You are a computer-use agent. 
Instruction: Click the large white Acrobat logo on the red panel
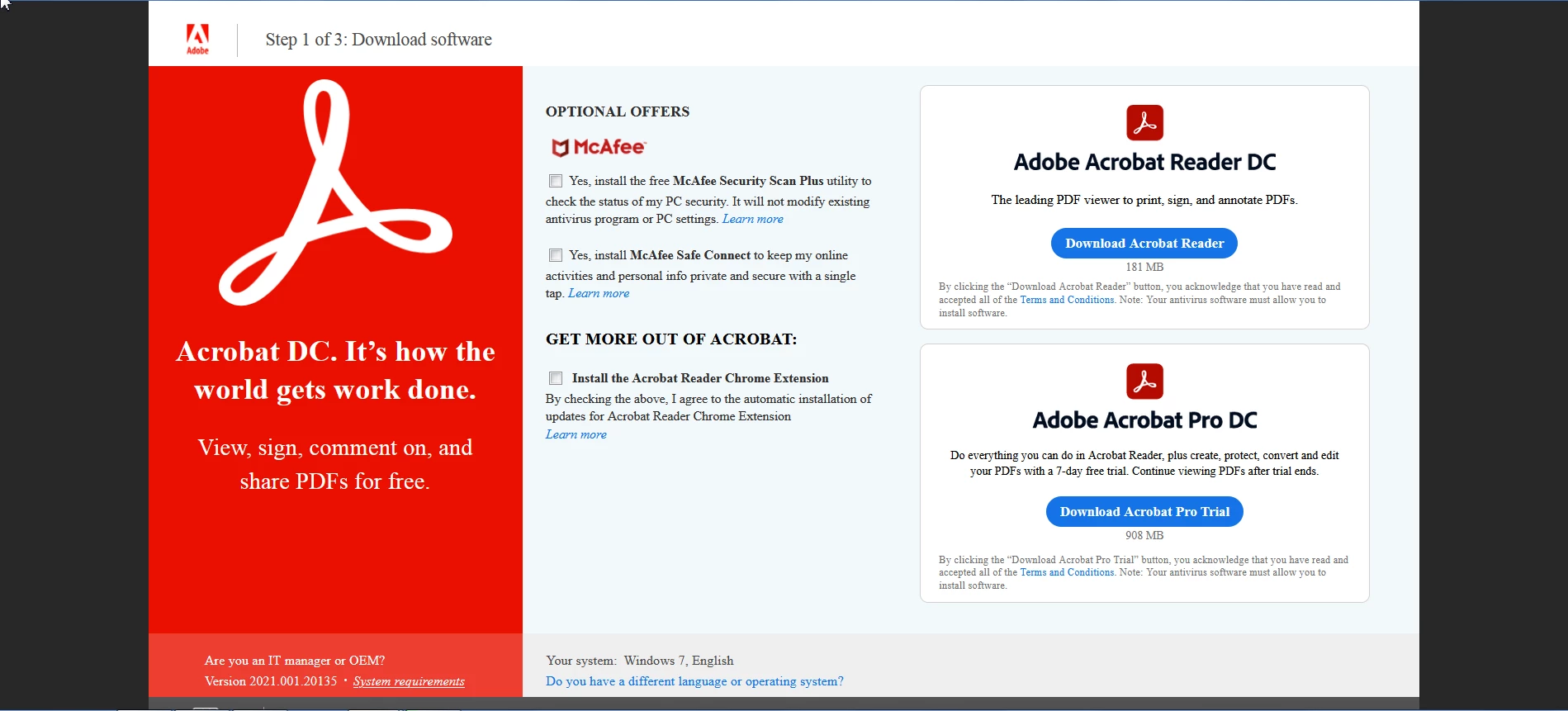tap(335, 192)
